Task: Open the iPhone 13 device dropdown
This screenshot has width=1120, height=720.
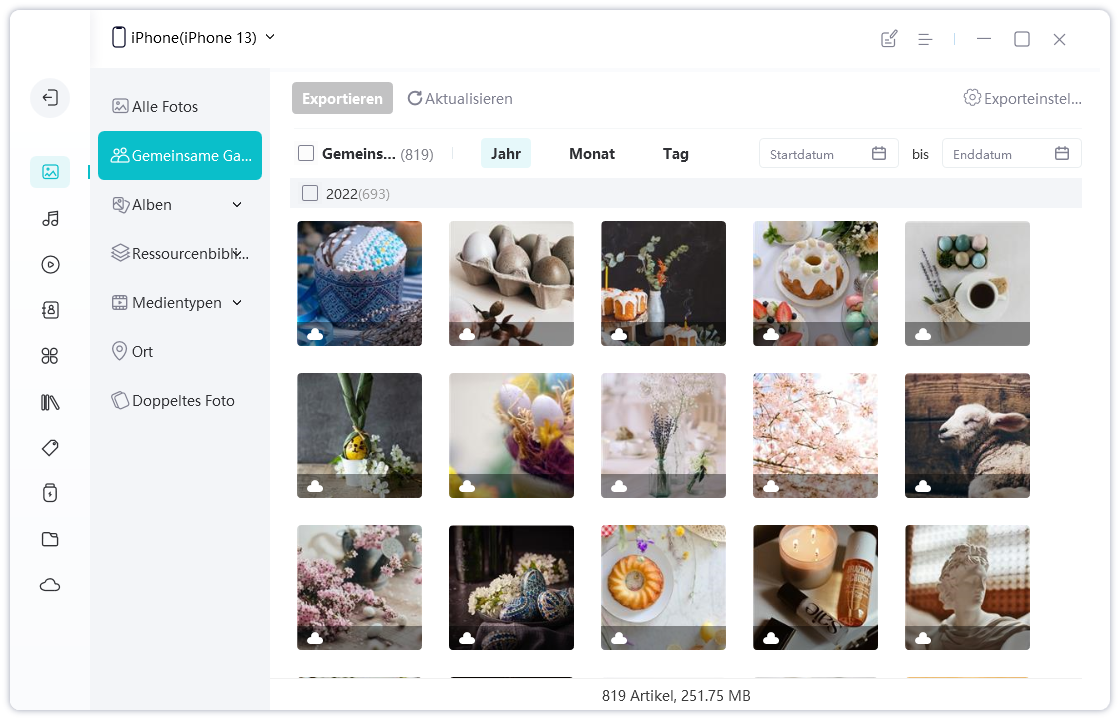Action: 194,38
